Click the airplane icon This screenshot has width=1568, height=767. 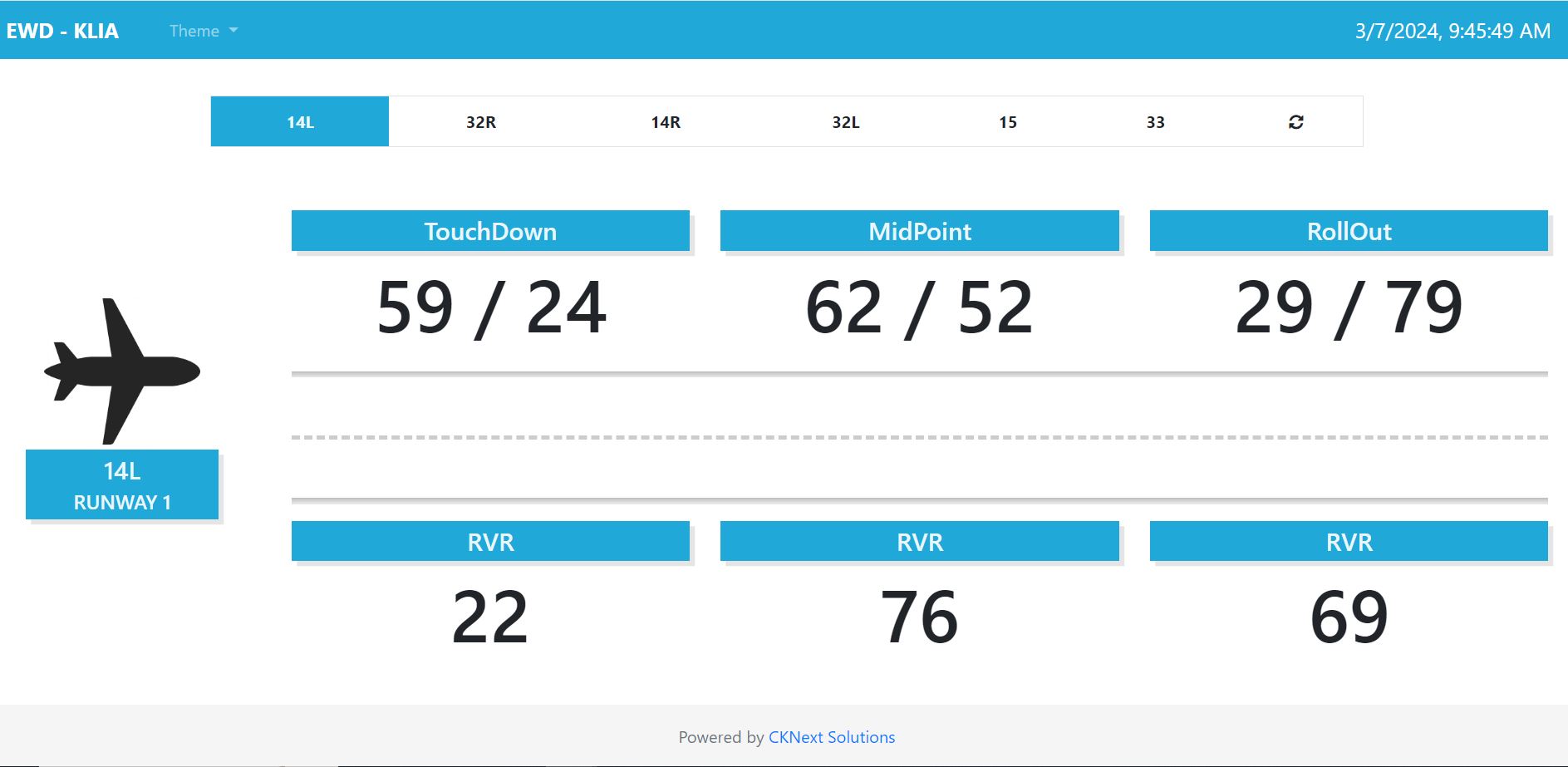click(x=122, y=371)
